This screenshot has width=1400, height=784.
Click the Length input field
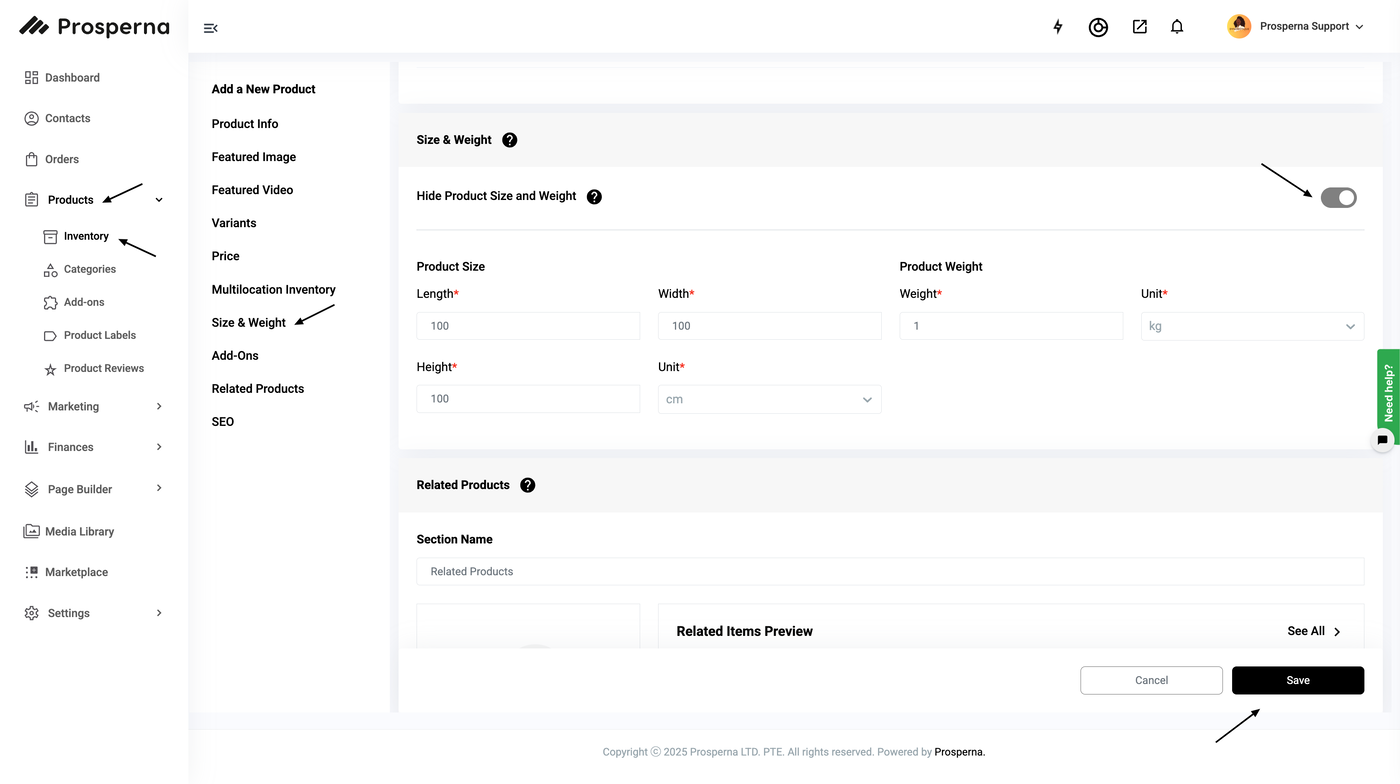pos(528,326)
